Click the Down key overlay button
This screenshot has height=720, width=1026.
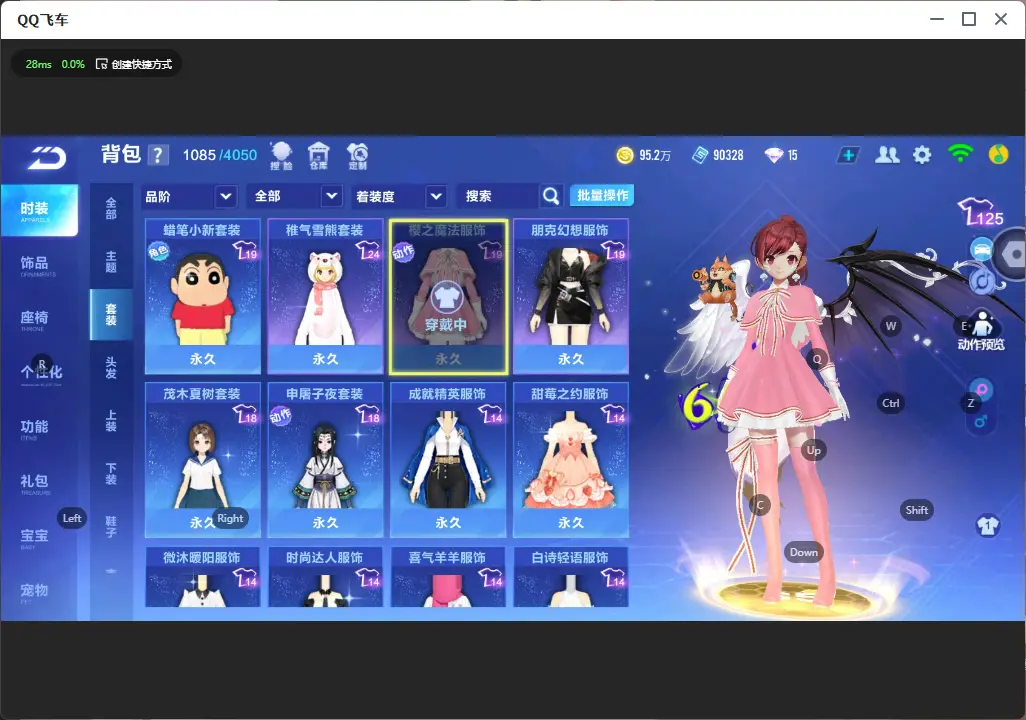click(x=804, y=552)
